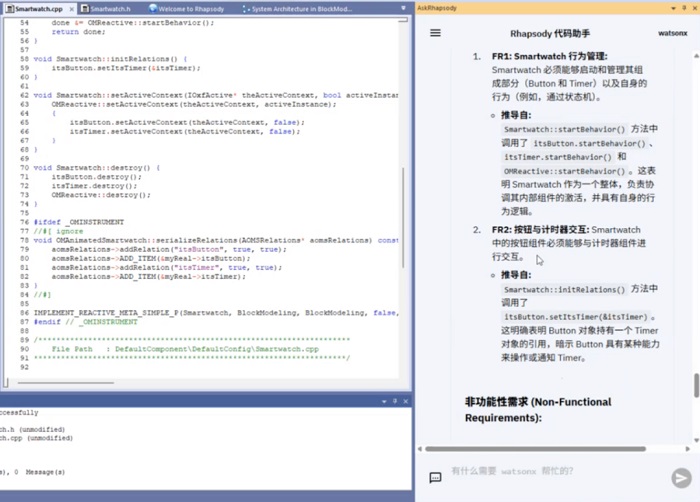700x502 pixels.
Task: Click the FR1 heading in chat
Action: [550, 56]
